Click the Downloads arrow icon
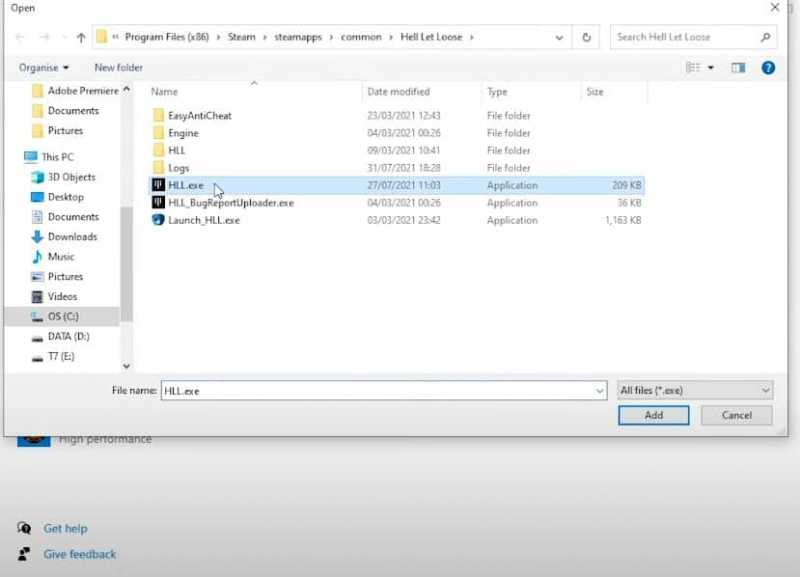Screen dimensions: 800x577 click(x=37, y=237)
